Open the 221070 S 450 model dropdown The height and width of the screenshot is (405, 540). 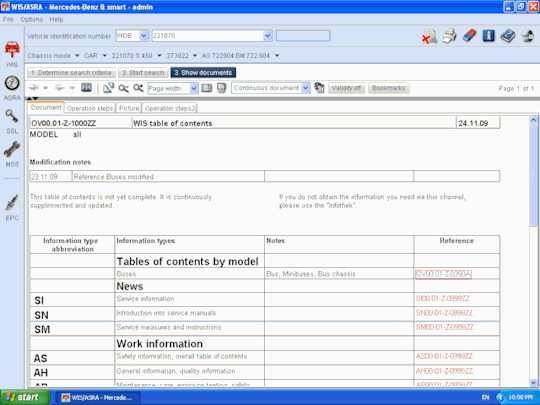pos(159,55)
